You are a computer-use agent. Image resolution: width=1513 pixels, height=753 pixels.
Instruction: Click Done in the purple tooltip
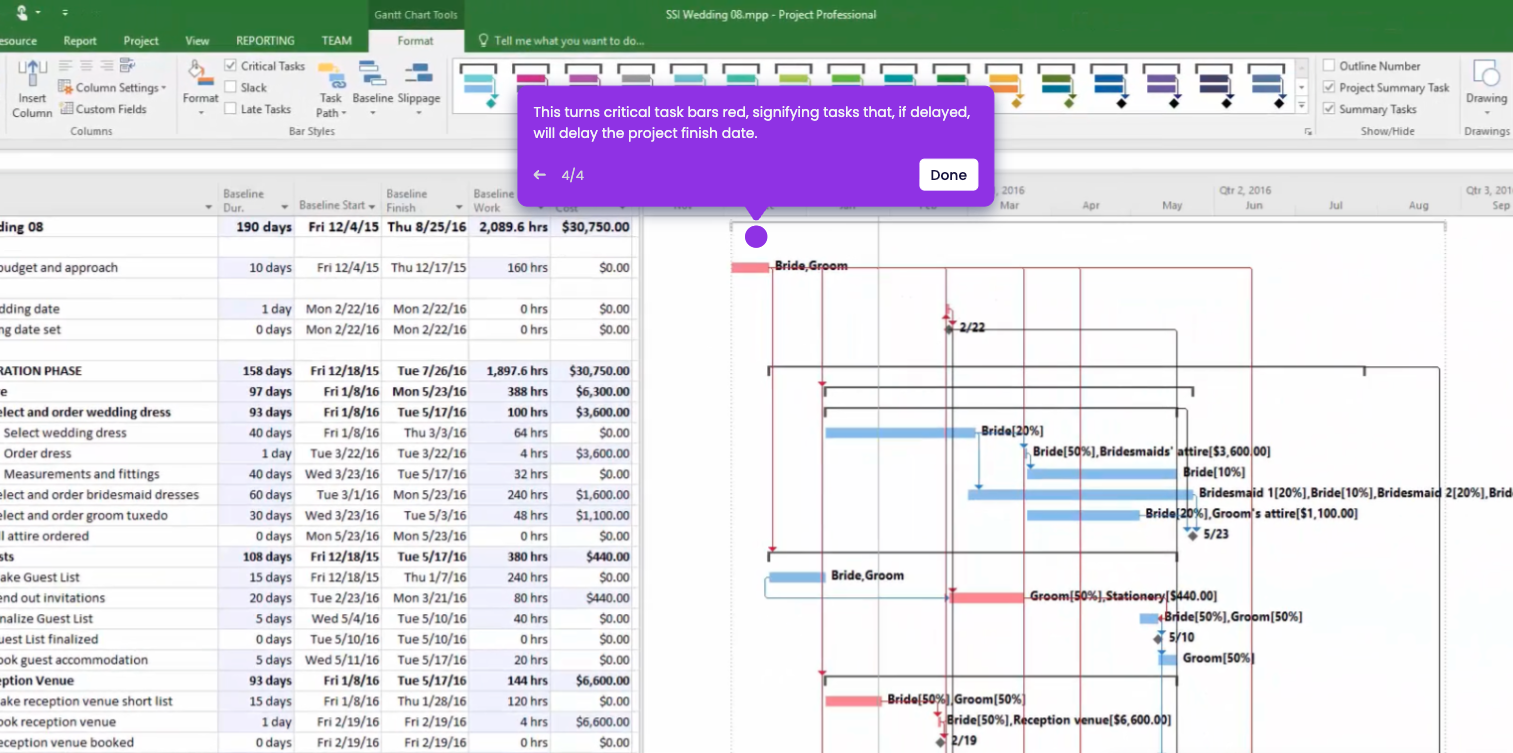(x=948, y=175)
